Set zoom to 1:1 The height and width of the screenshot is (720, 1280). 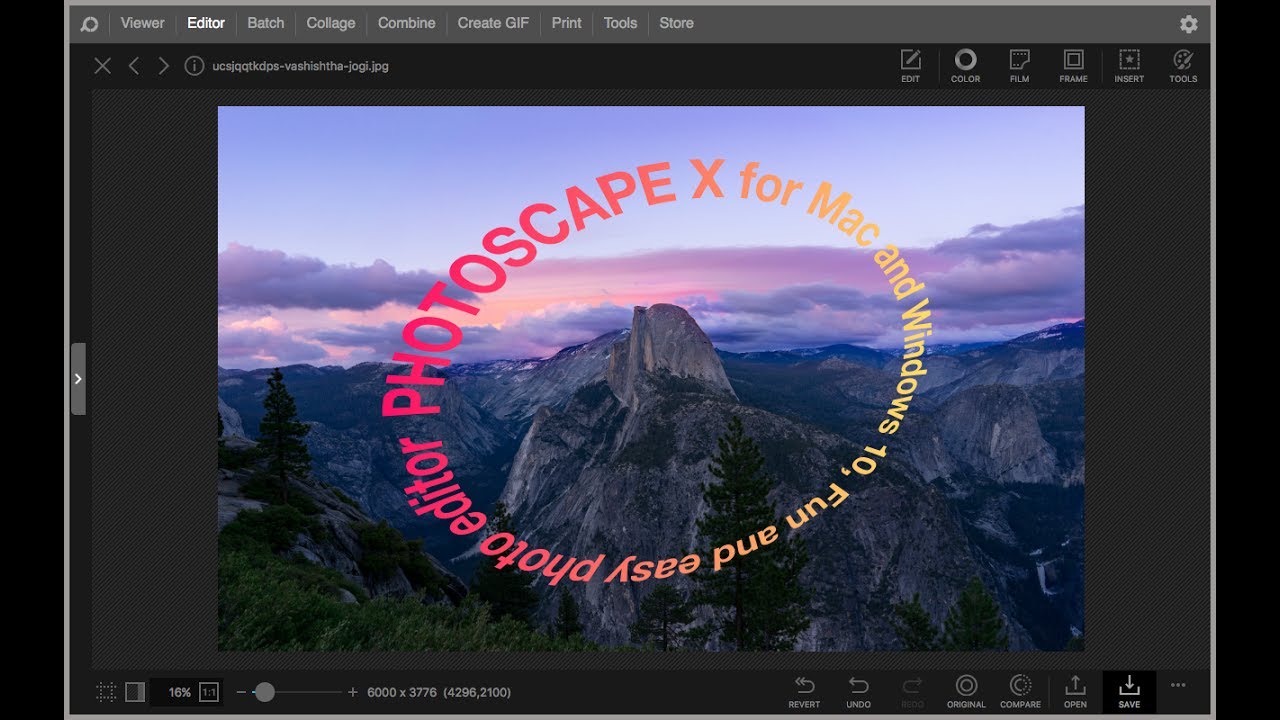coord(209,692)
